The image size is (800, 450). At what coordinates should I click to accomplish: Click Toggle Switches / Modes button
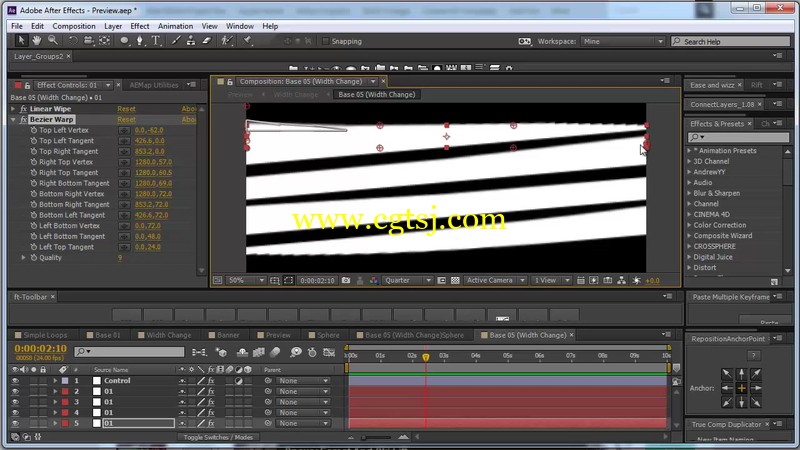(218, 437)
